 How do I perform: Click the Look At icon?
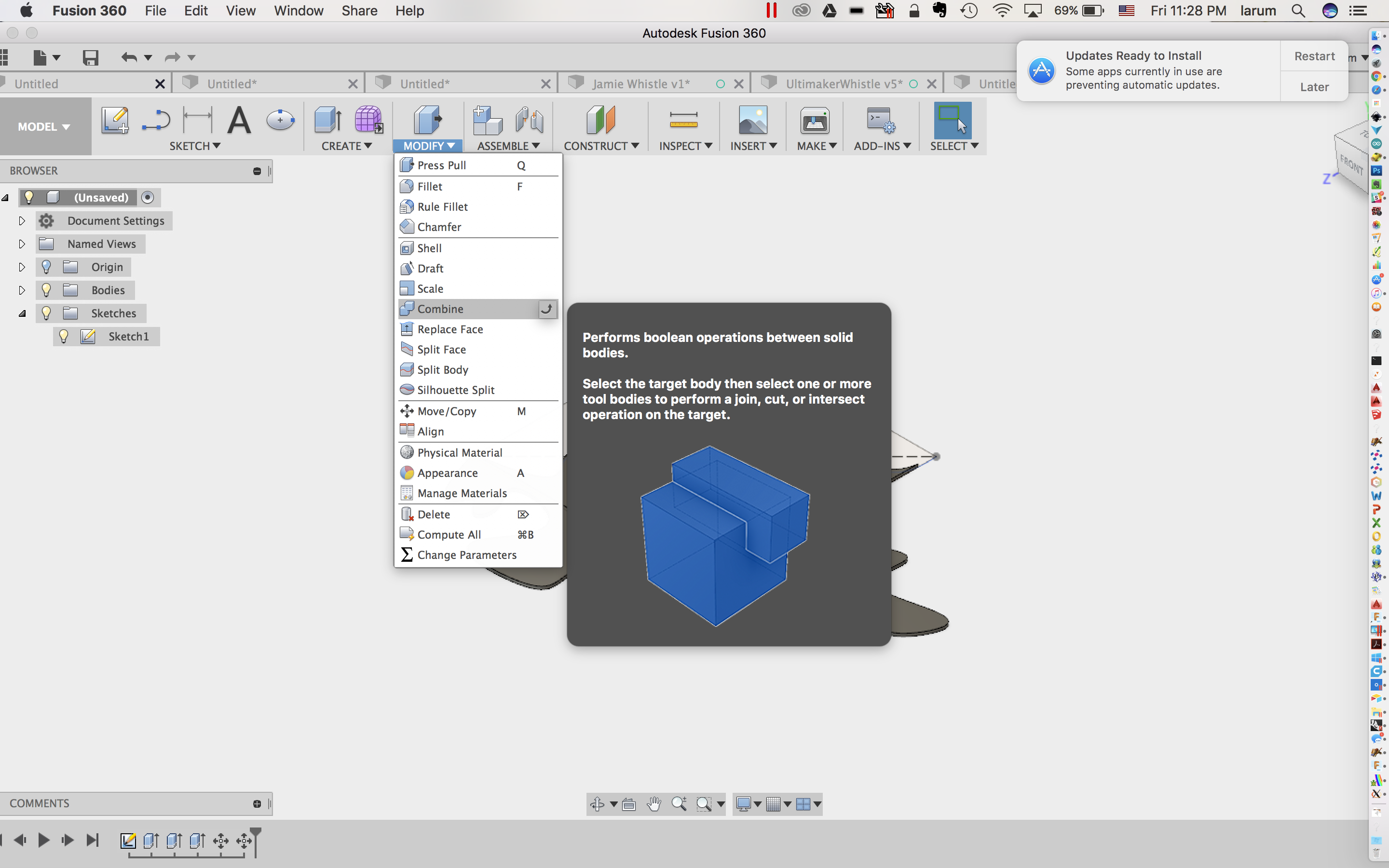click(x=628, y=804)
